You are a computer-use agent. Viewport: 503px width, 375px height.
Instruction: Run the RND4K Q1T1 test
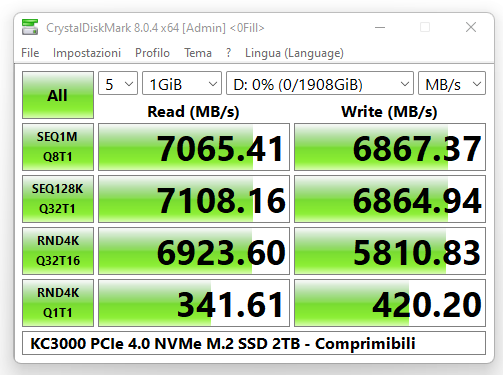[x=58, y=303]
